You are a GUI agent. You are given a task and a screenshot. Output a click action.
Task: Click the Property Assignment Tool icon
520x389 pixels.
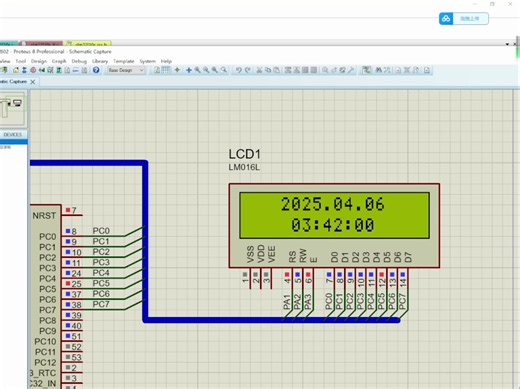point(387,70)
